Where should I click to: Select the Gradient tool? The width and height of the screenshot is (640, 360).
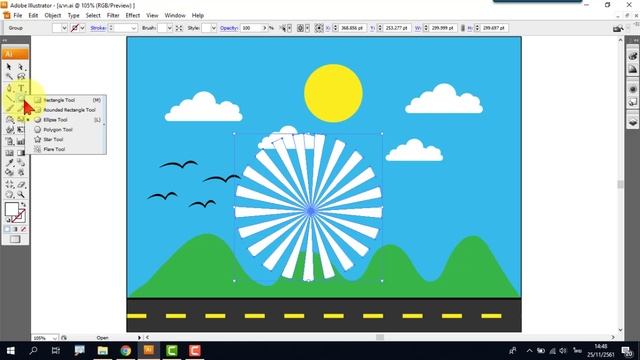(x=21, y=153)
